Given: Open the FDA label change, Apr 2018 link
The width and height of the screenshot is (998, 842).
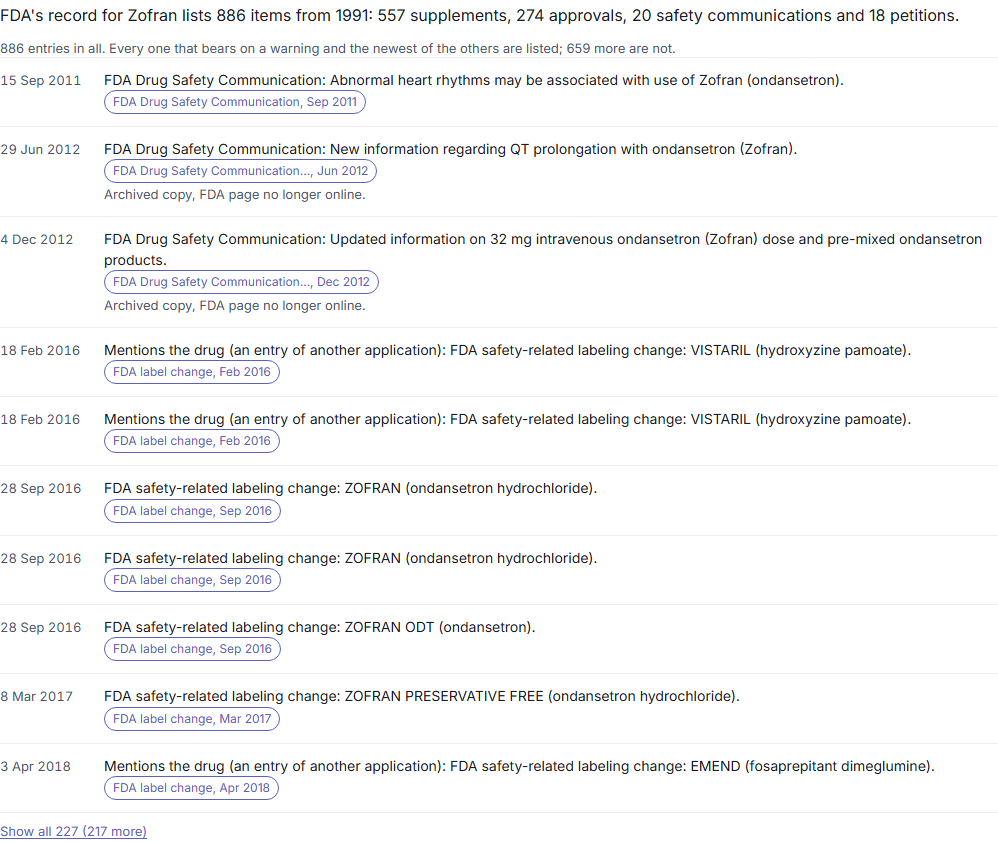Looking at the screenshot, I should 191,788.
